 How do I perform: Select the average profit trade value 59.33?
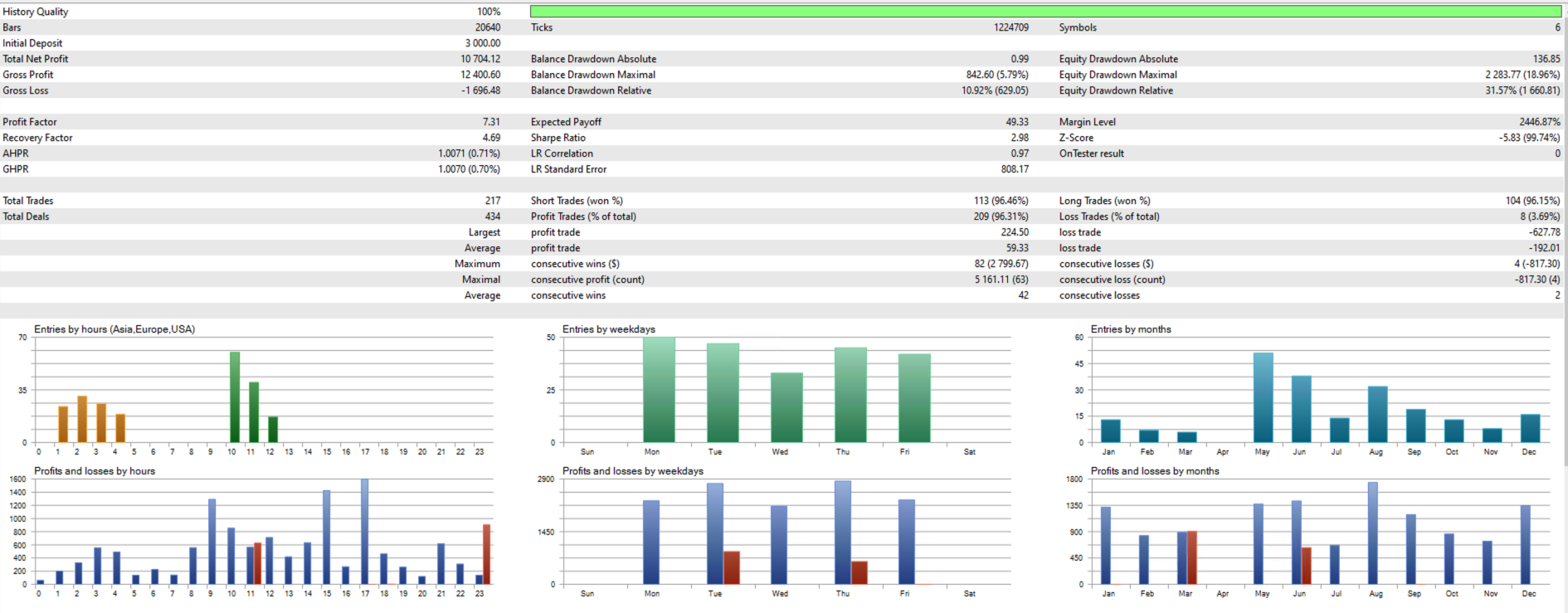coord(1017,248)
